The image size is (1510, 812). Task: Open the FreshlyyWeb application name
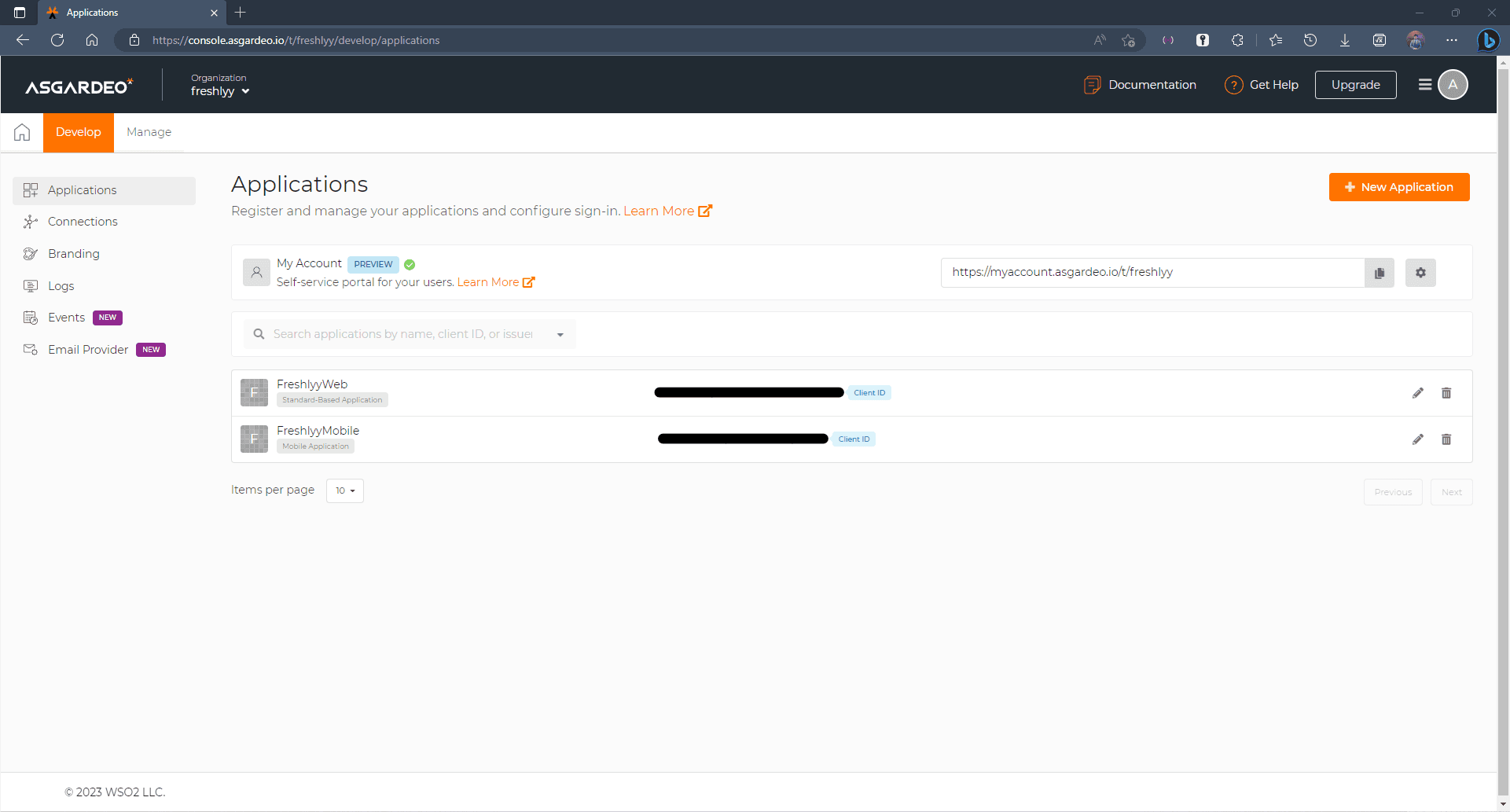312,384
